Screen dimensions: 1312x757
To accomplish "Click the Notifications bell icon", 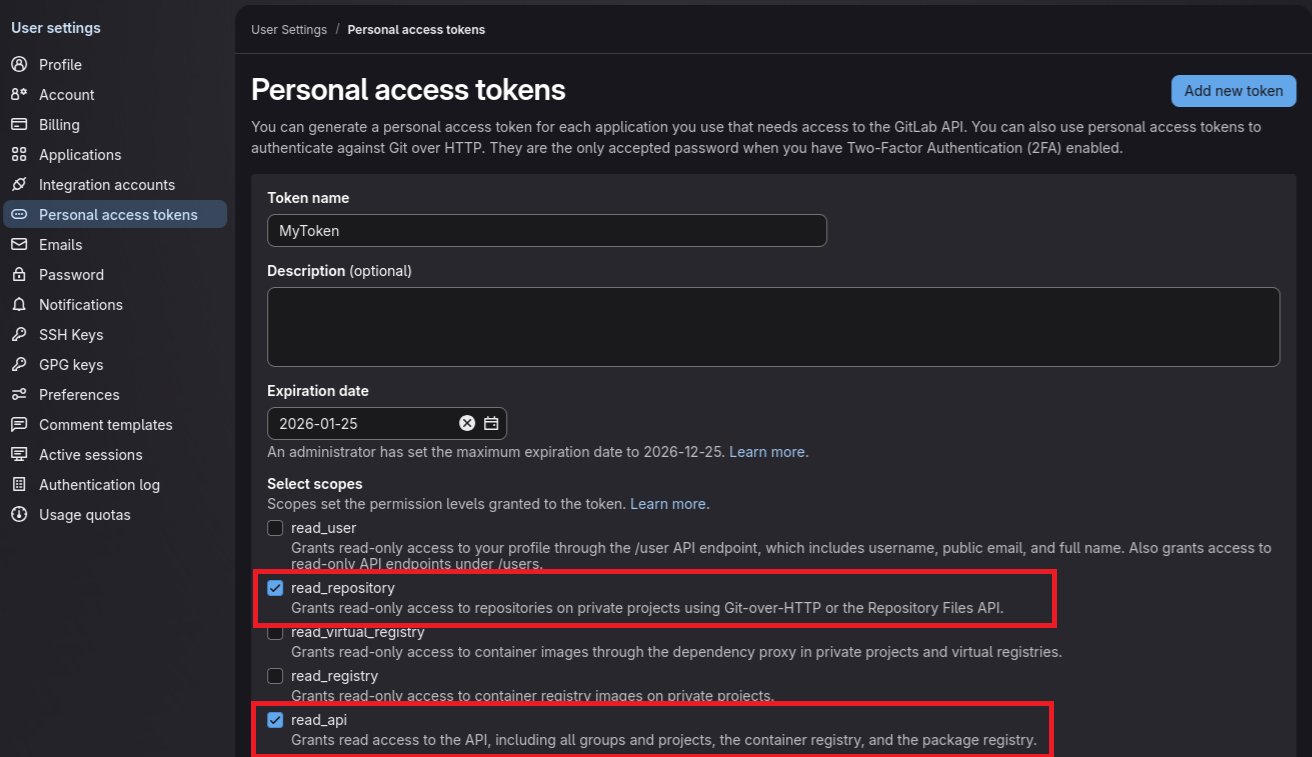I will point(19,304).
